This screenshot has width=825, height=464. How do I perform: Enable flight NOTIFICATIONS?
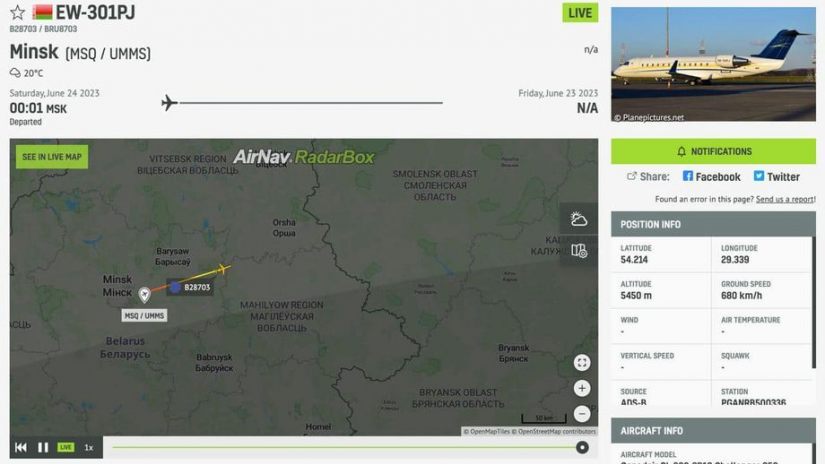click(x=713, y=152)
